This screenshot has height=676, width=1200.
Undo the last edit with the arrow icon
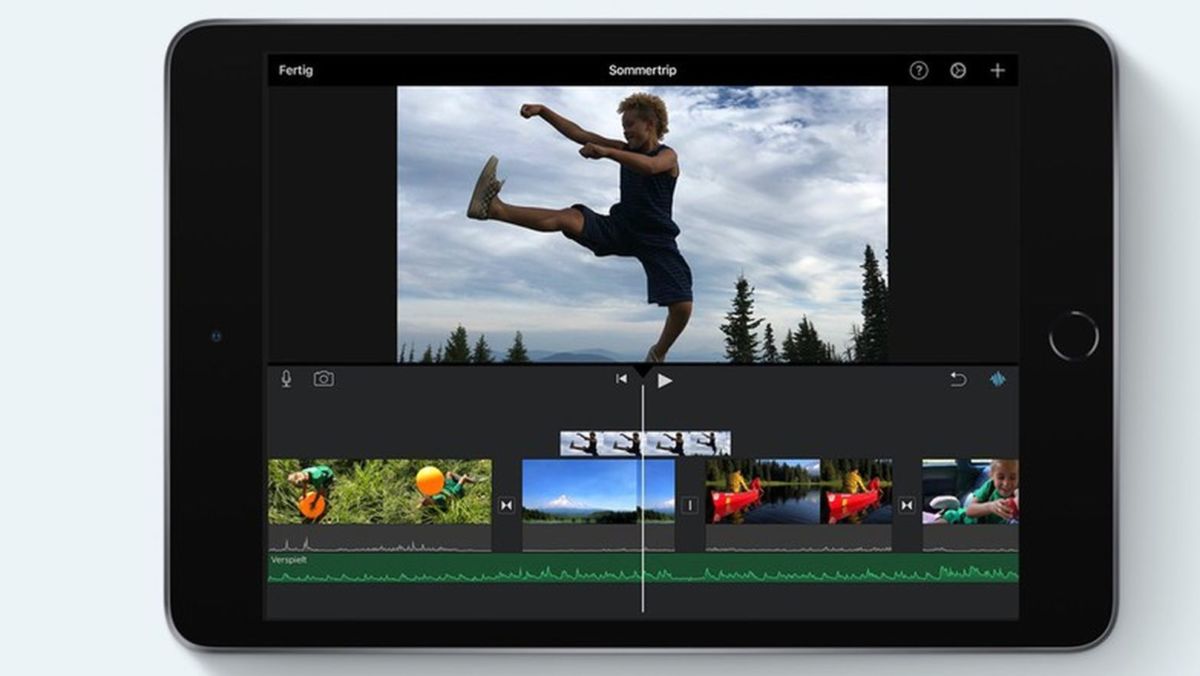click(958, 379)
